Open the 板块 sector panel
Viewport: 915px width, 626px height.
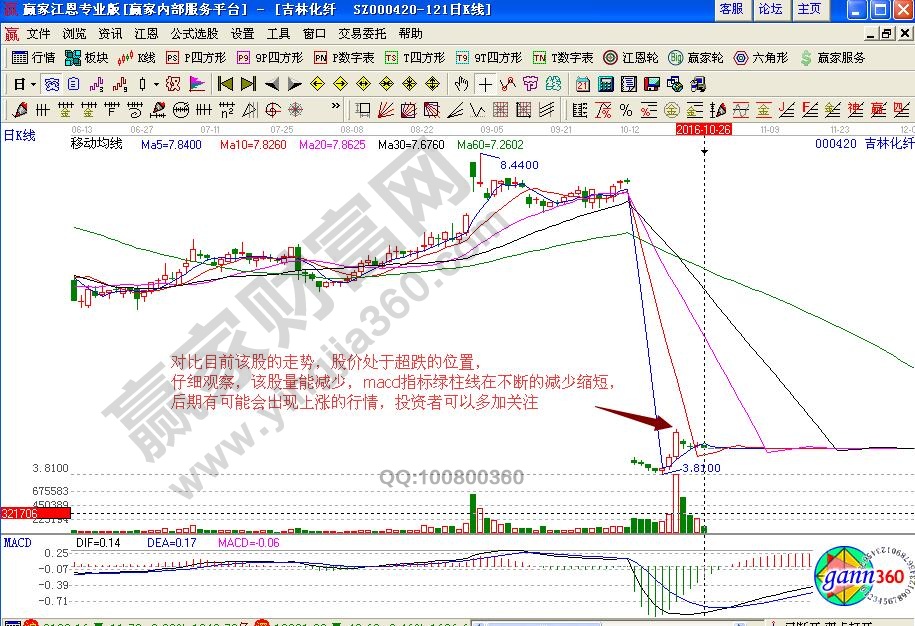tap(86, 58)
